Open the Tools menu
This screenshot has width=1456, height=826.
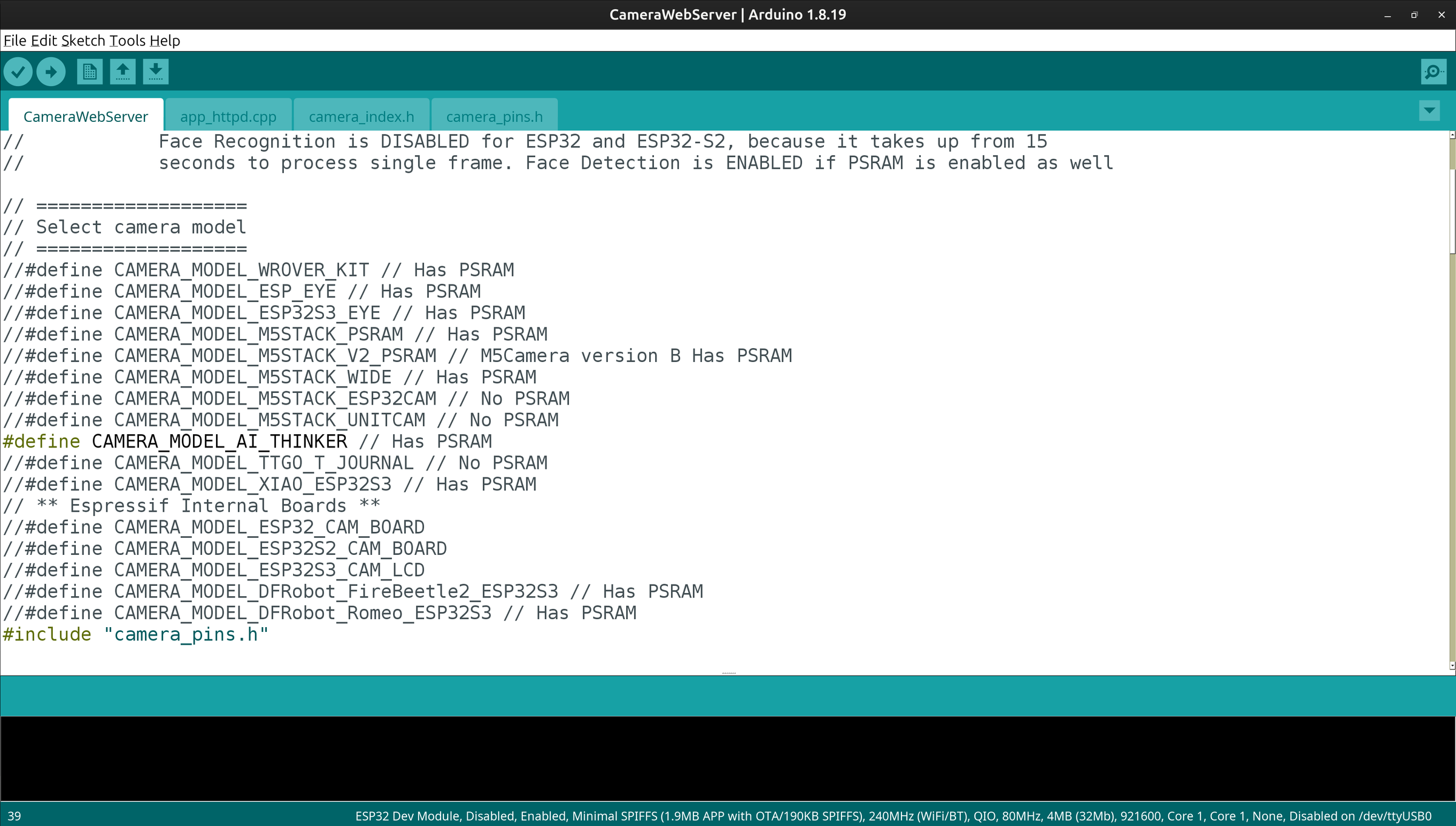127,40
